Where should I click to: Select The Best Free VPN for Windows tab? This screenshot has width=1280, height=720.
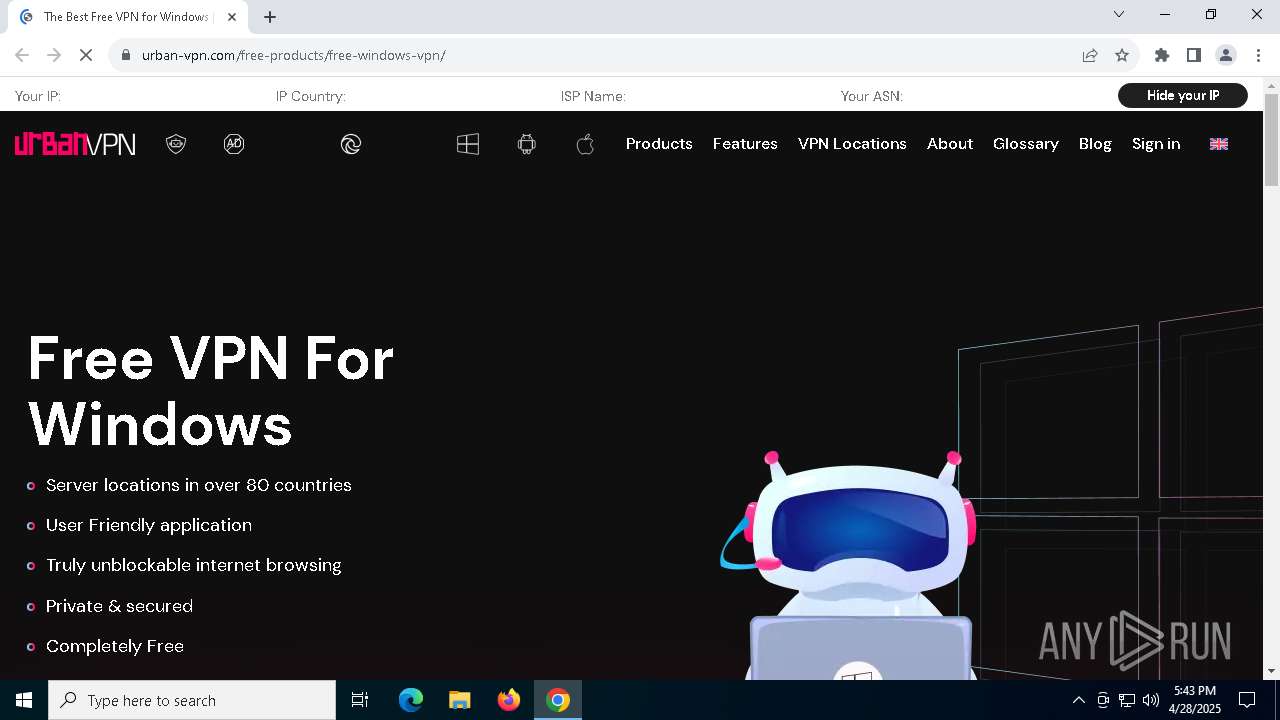128,17
